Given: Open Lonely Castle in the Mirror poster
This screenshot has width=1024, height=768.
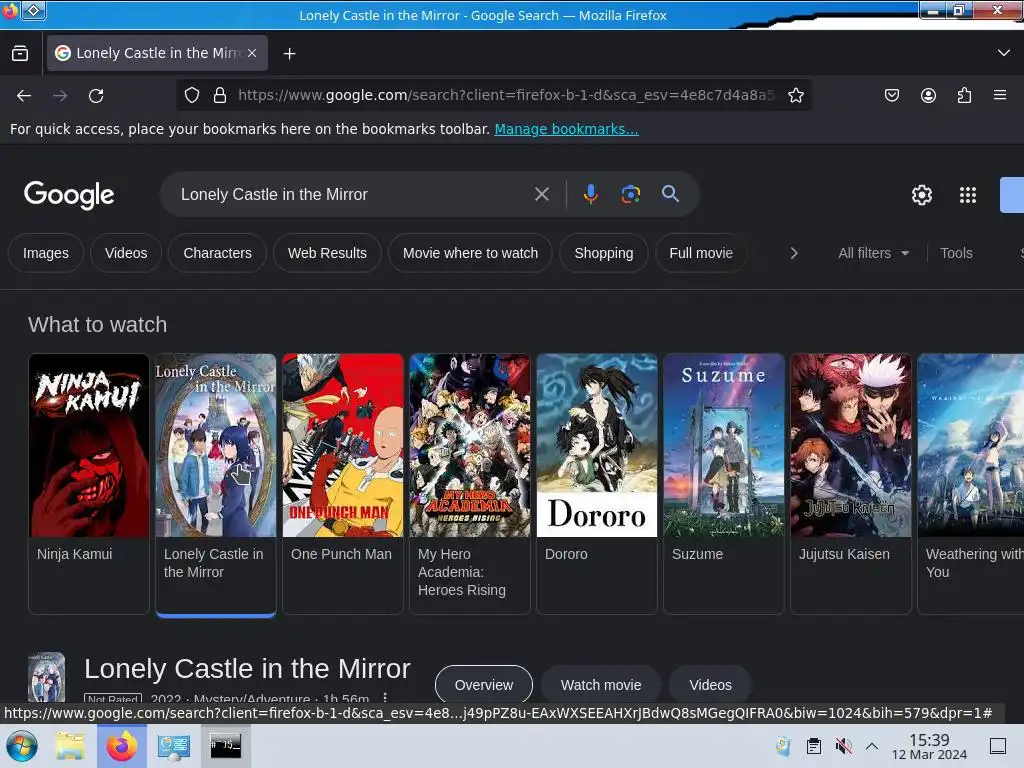Looking at the screenshot, I should point(216,483).
